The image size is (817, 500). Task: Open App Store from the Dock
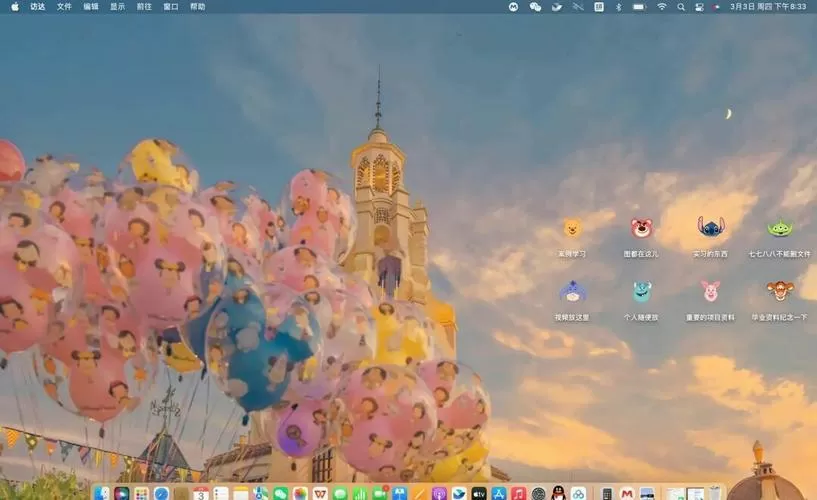click(499, 493)
